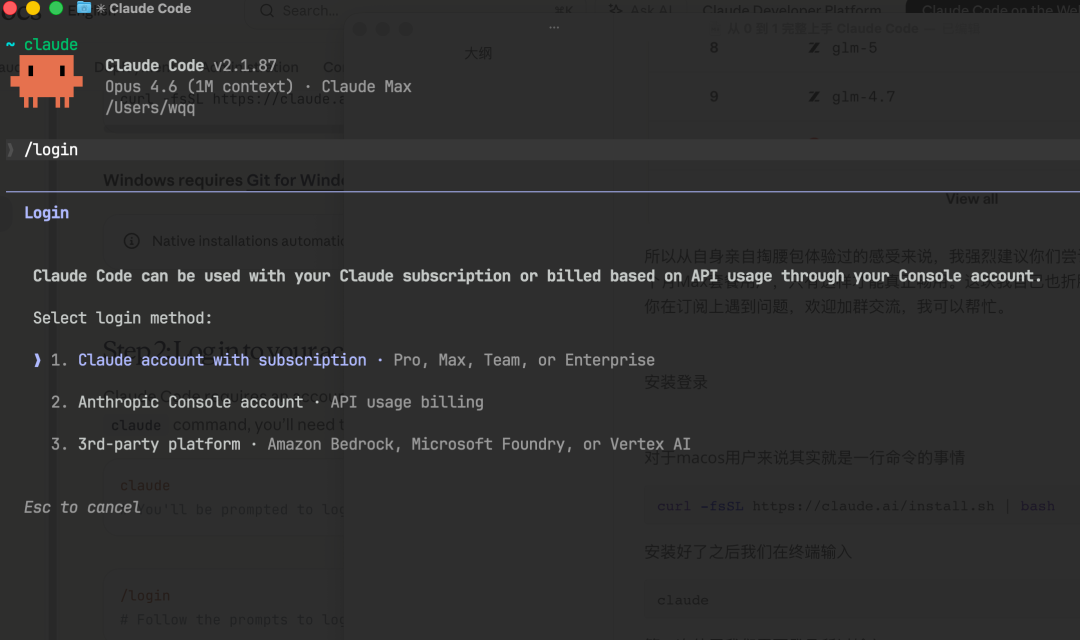Click the info icon beside Native installations
The image size is (1080, 640).
pos(131,241)
